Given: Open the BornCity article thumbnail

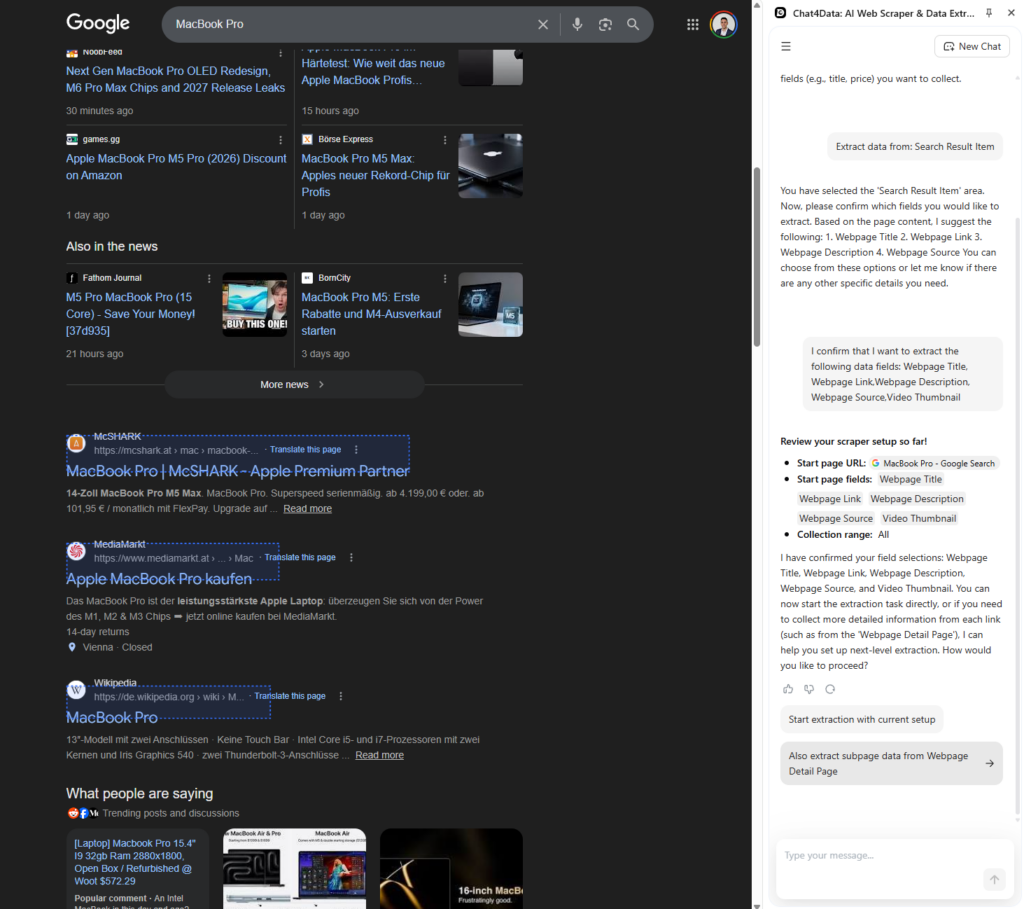Looking at the screenshot, I should 490,304.
